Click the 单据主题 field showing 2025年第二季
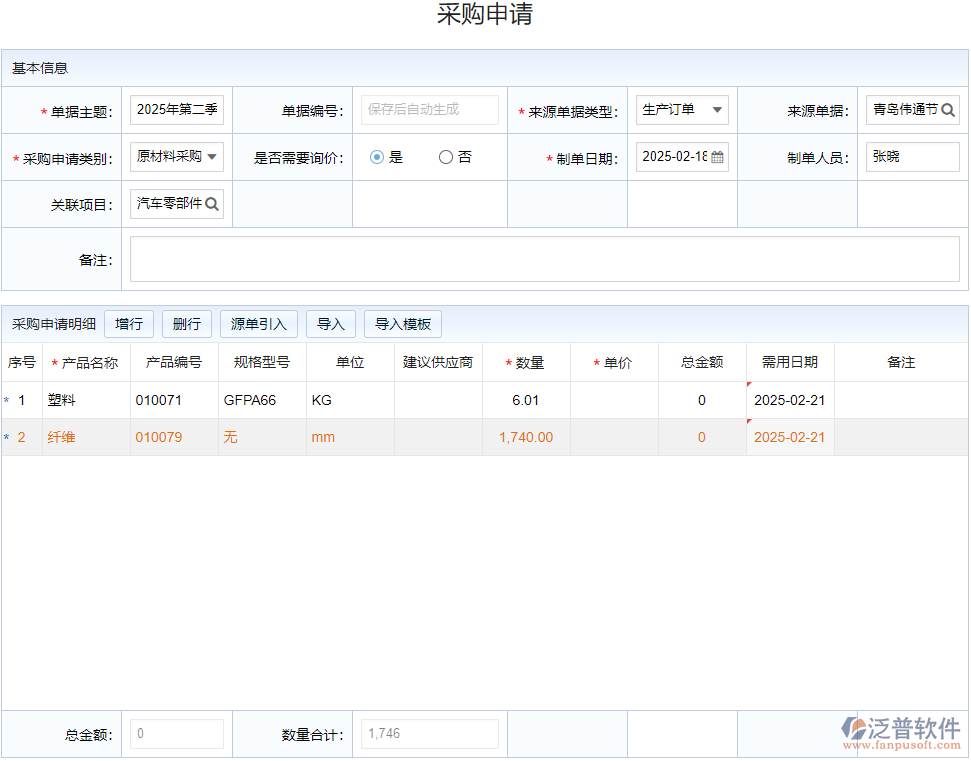Screen dimensions: 971x761 [176, 110]
